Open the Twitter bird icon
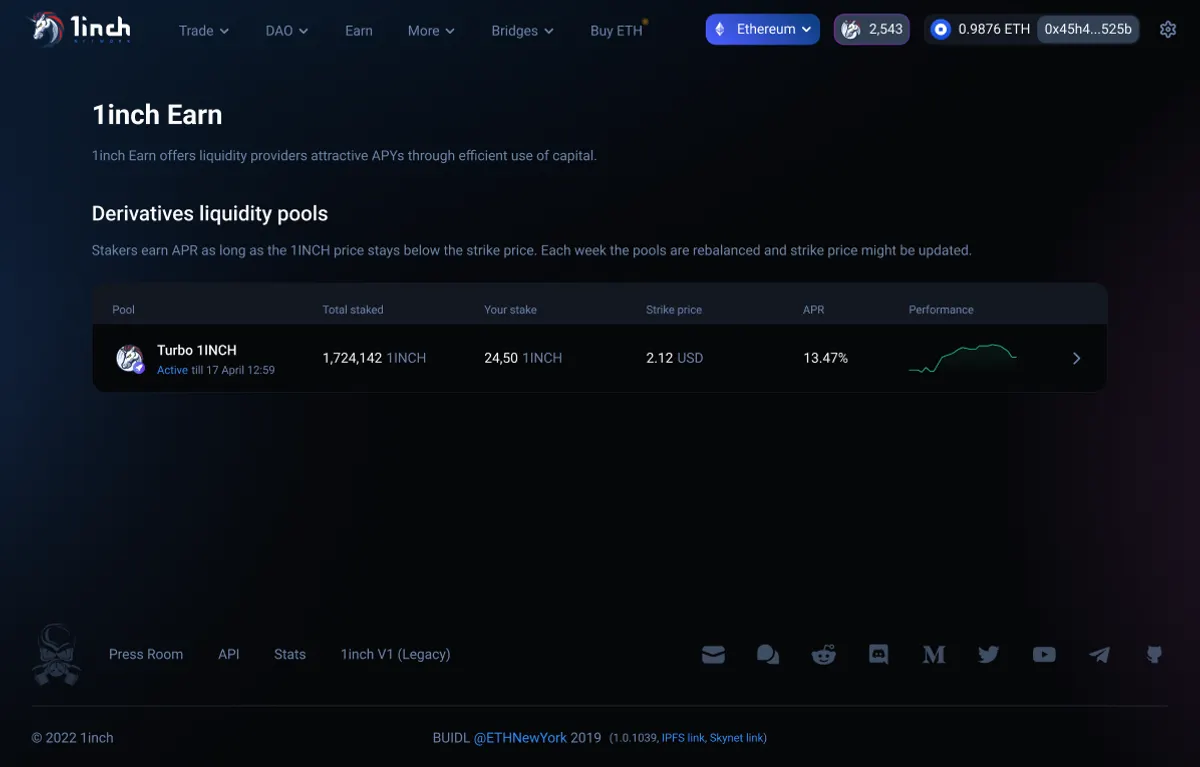Screen dimensions: 1200x767 tap(989, 654)
